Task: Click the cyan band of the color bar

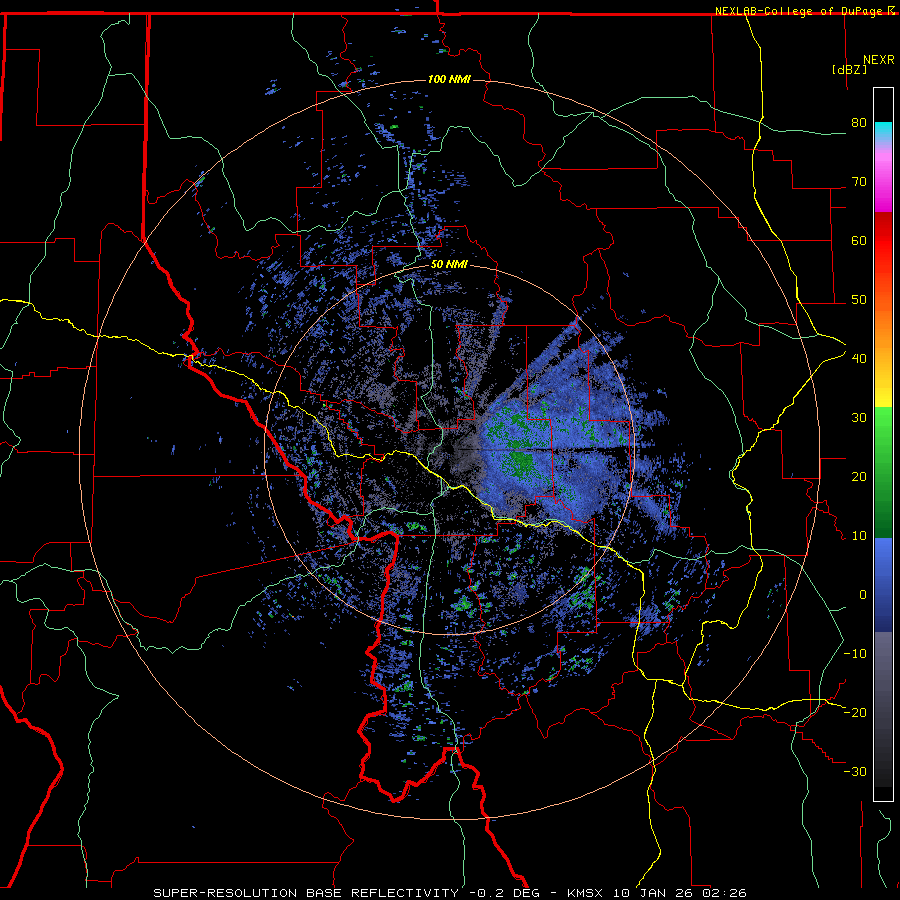Action: pos(883,133)
